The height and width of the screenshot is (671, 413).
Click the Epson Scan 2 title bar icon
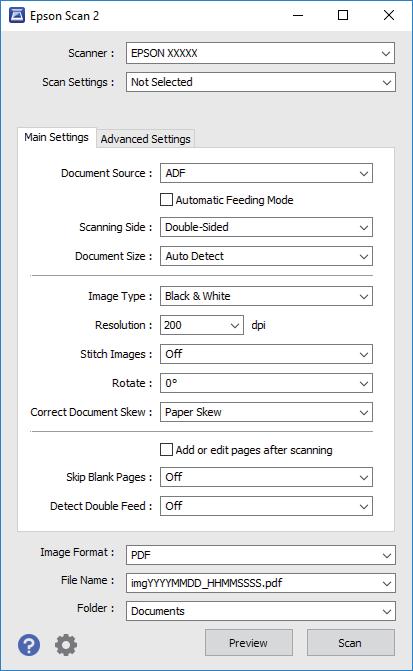pyautogui.click(x=17, y=16)
